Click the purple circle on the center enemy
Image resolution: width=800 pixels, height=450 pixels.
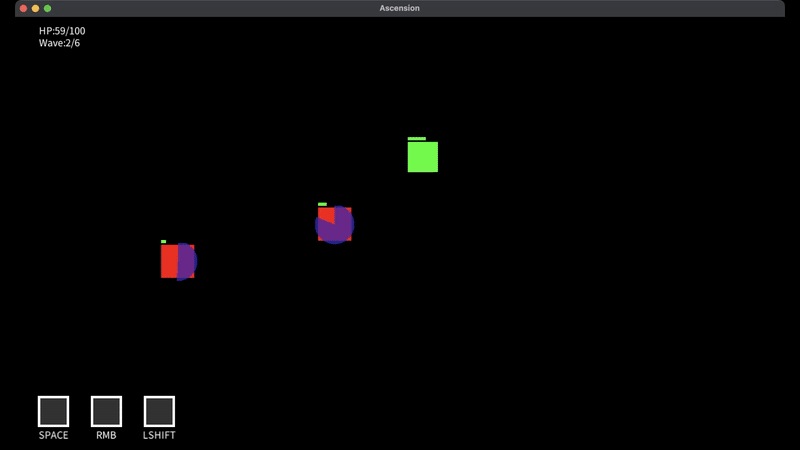coord(337,227)
